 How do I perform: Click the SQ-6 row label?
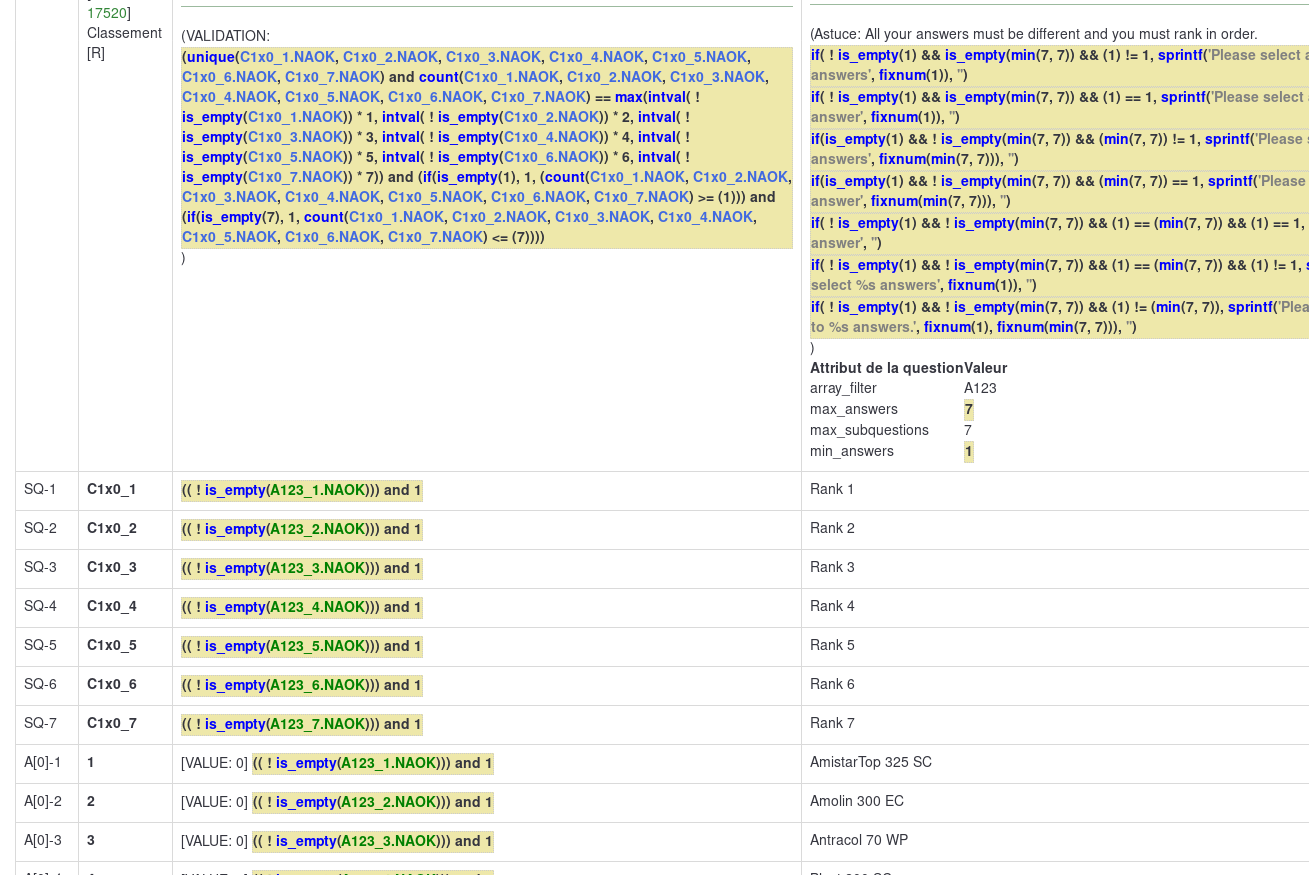pos(40,684)
